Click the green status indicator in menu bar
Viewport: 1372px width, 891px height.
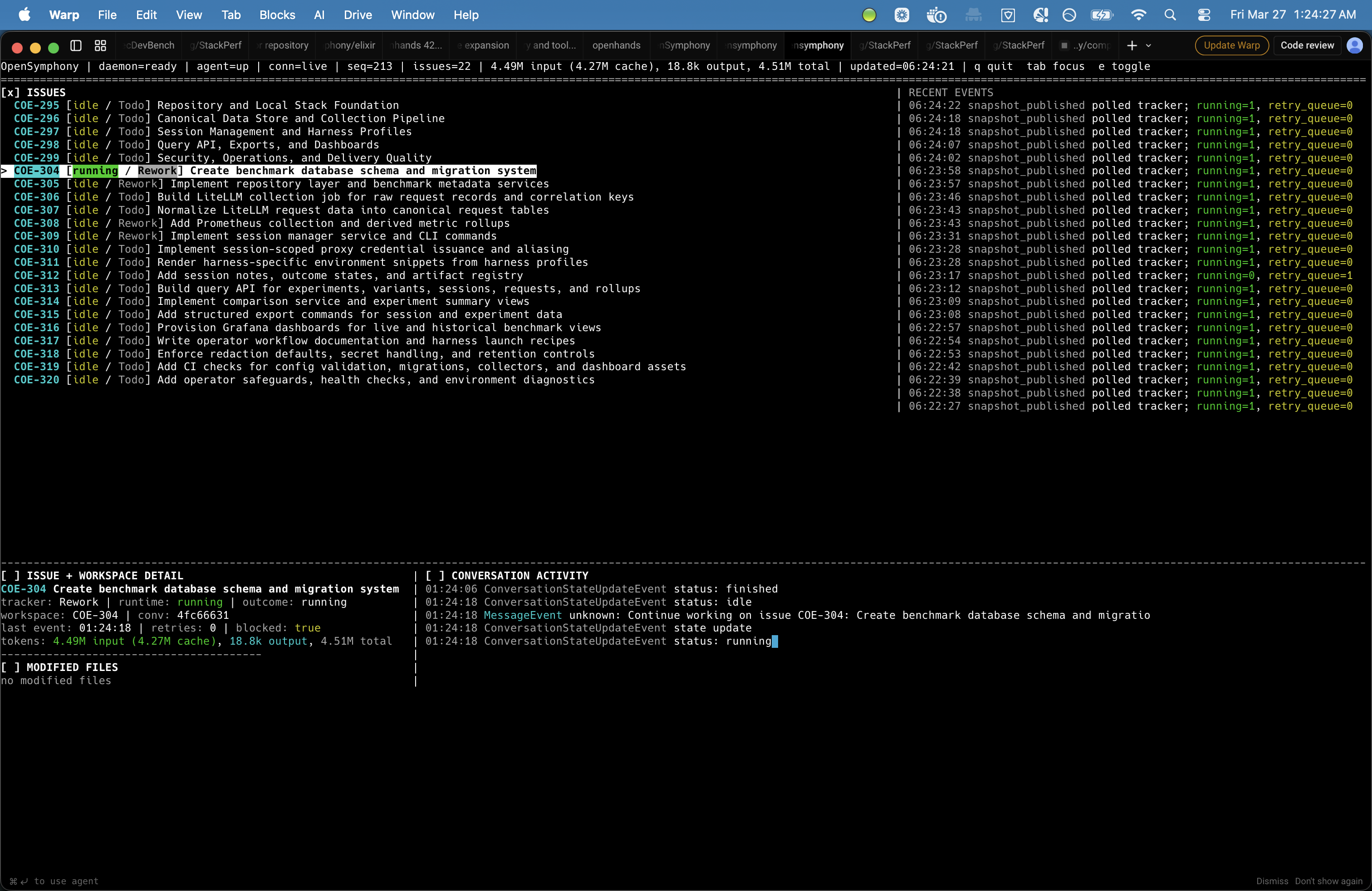pos(868,15)
